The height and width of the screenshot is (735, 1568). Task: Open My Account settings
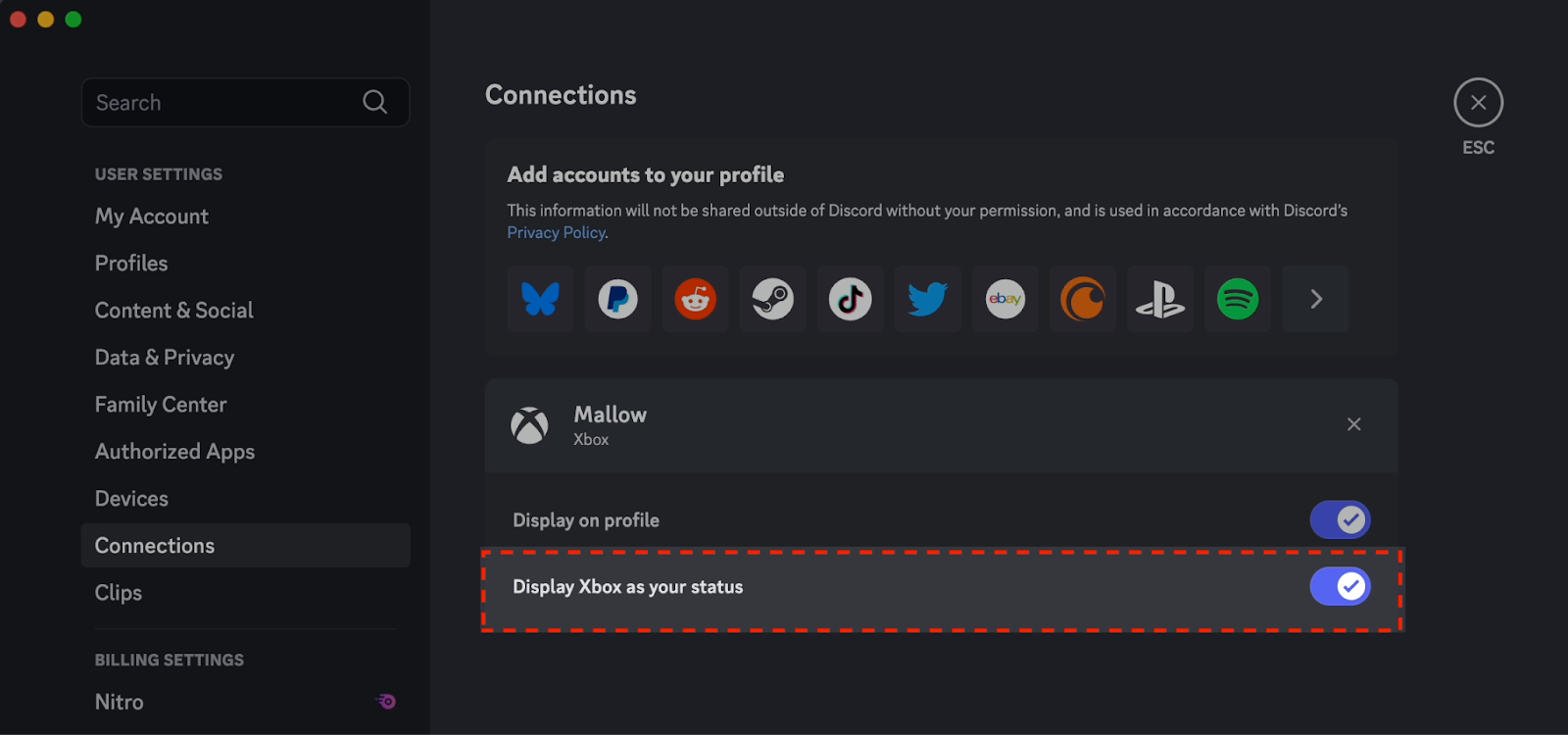click(152, 217)
